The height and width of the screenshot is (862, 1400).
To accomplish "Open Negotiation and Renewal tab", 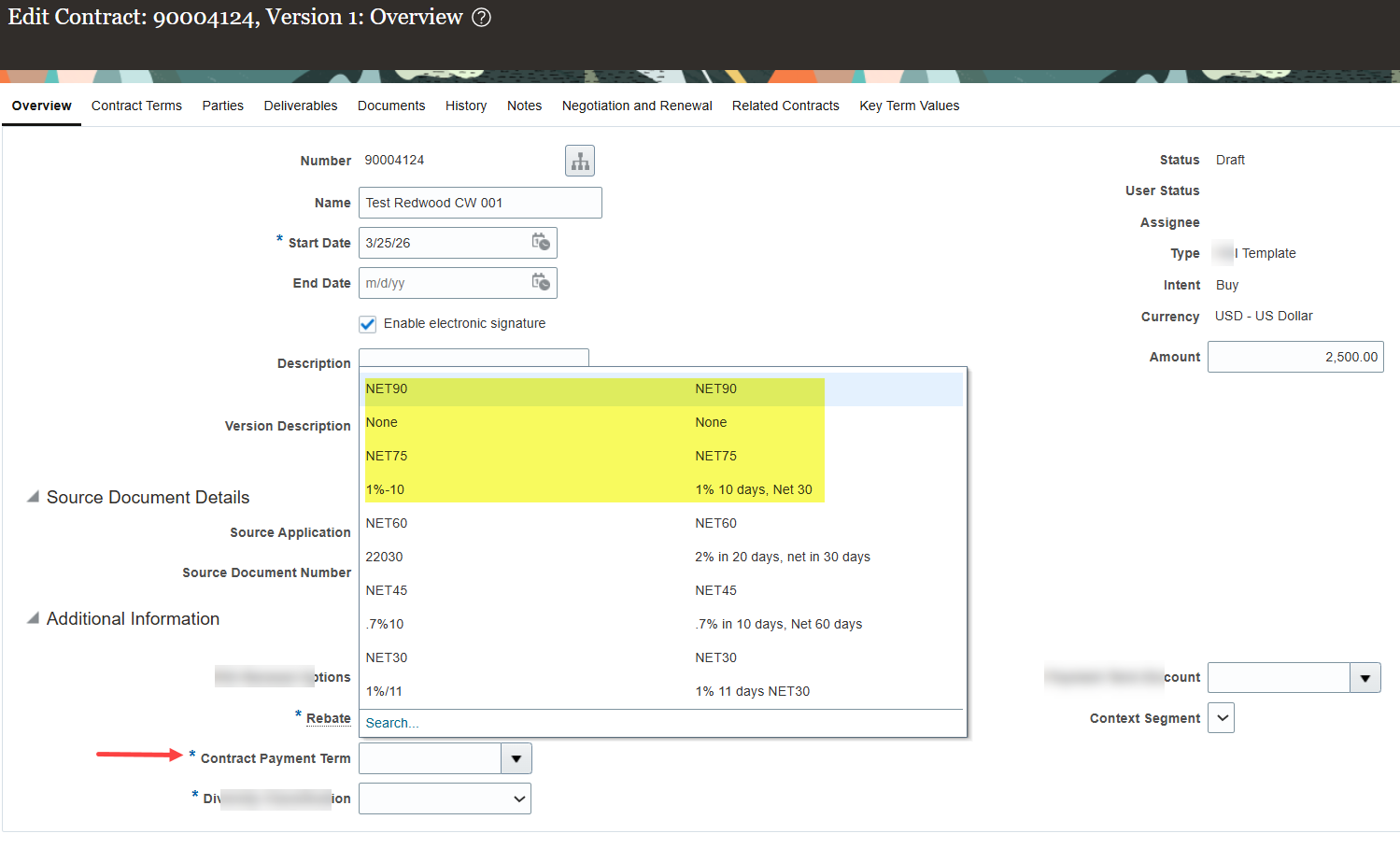I will (x=637, y=106).
